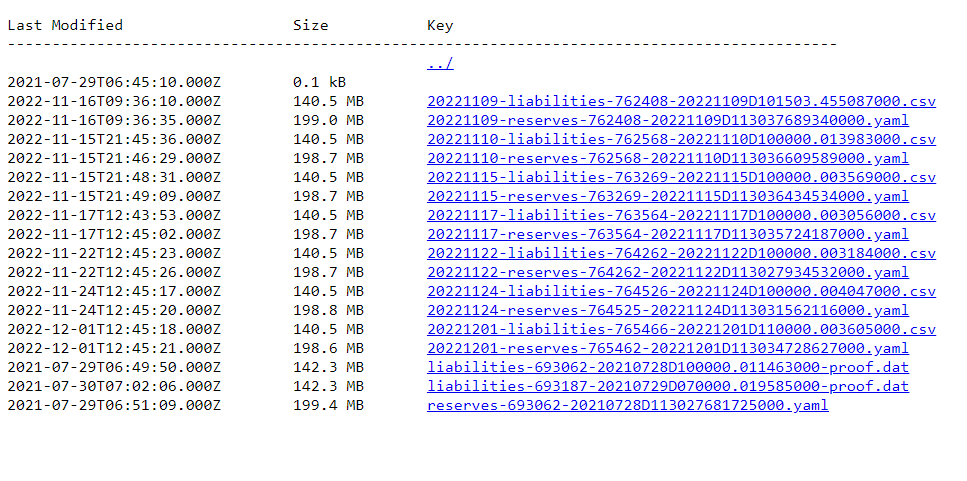Open the 20221110 liabilities CSV link
Image resolution: width=967 pixels, height=481 pixels.
point(681,139)
